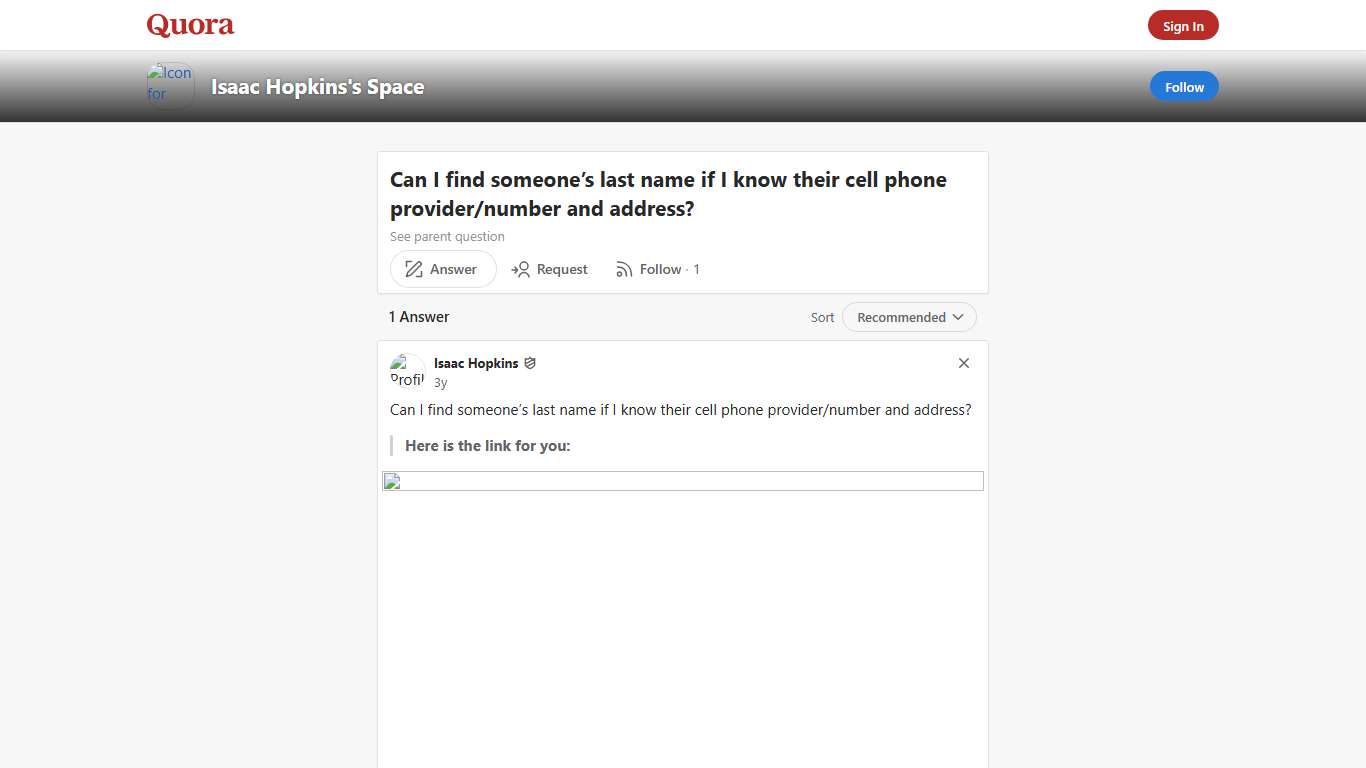Expand the chevron beside Recommended
This screenshot has height=768, width=1366.
point(958,317)
